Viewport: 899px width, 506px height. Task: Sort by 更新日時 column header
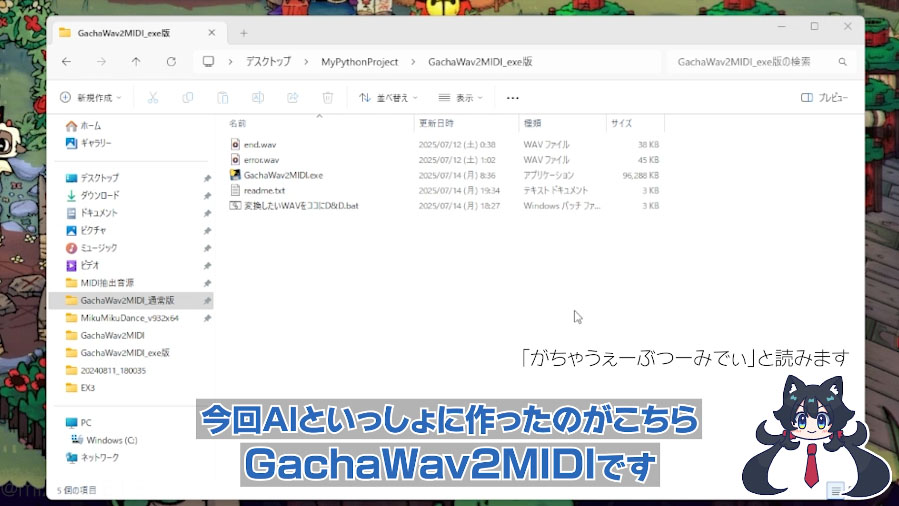point(436,123)
